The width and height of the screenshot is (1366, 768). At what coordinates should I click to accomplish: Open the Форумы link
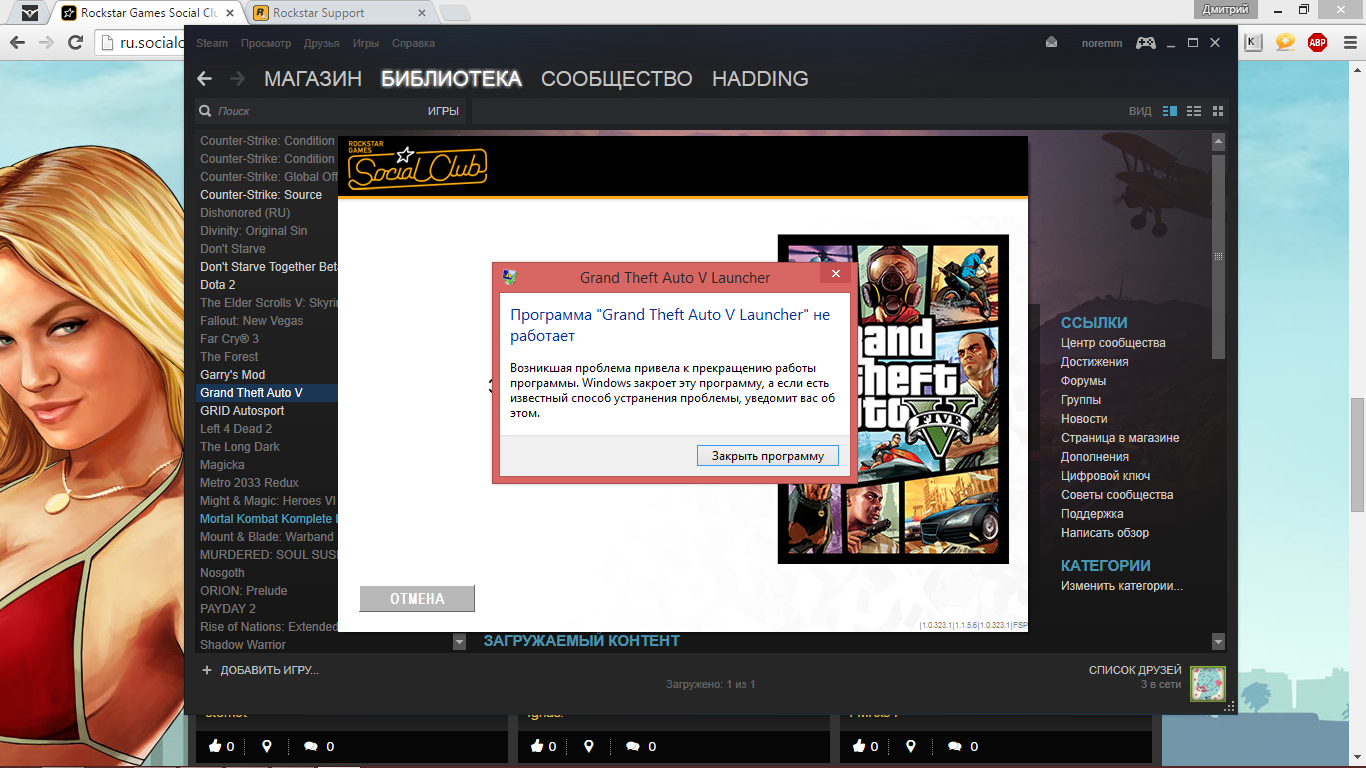1084,381
